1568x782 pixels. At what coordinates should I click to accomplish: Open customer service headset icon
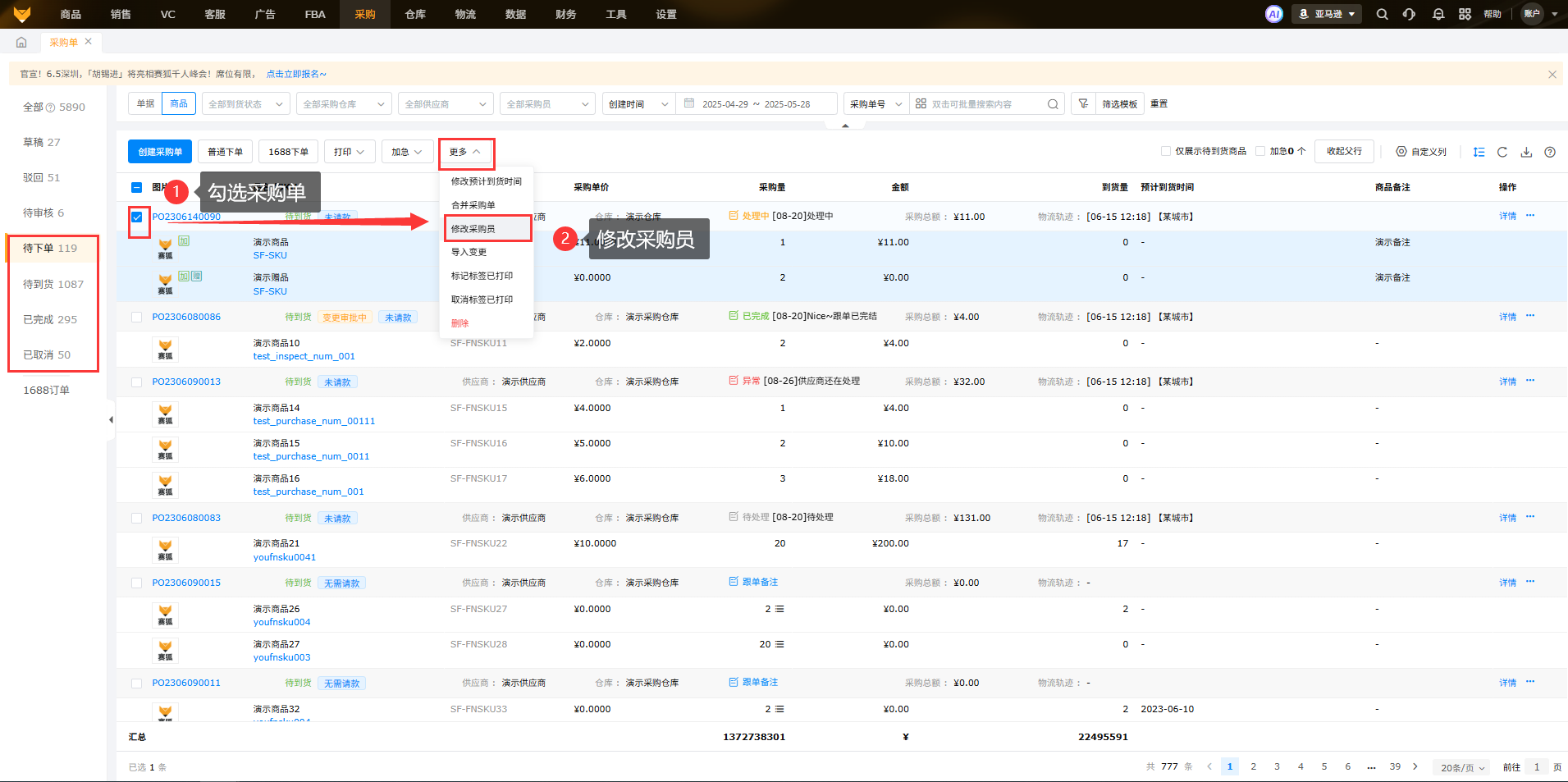tap(1409, 14)
